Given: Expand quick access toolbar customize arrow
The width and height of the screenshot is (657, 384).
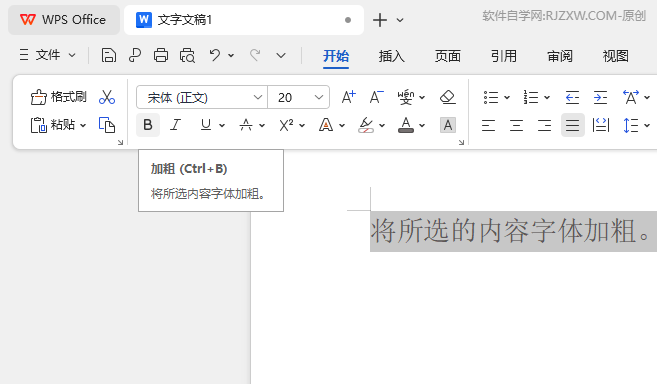Looking at the screenshot, I should tap(281, 55).
